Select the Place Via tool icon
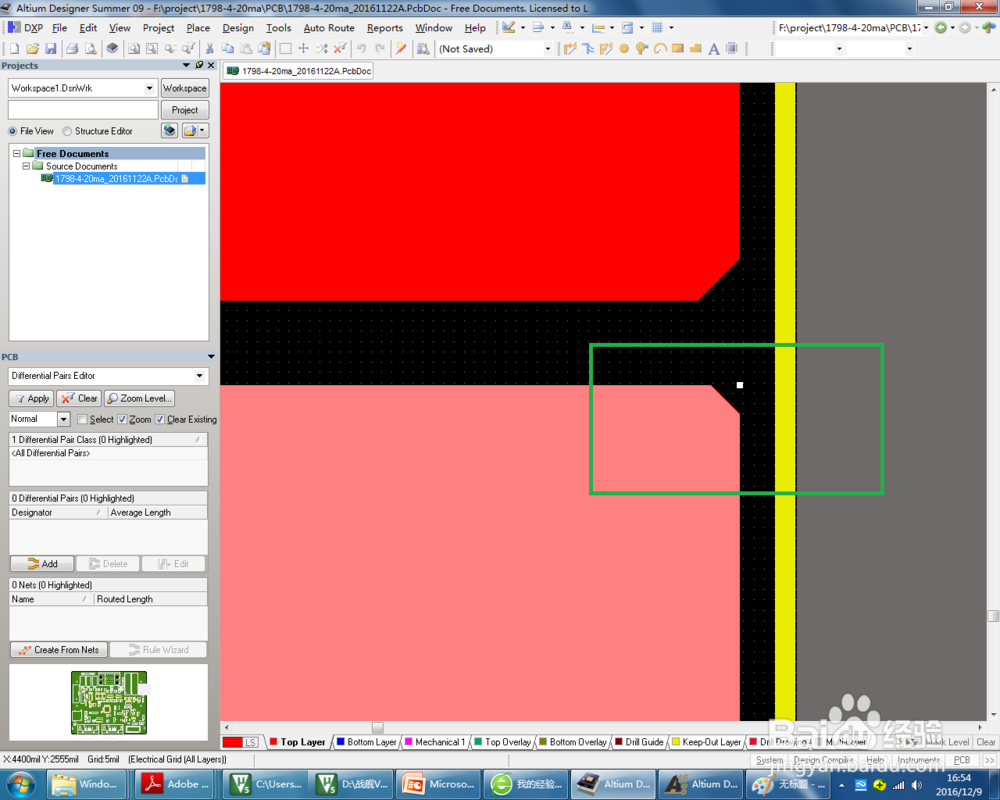Image resolution: width=1000 pixels, height=800 pixels. click(642, 48)
